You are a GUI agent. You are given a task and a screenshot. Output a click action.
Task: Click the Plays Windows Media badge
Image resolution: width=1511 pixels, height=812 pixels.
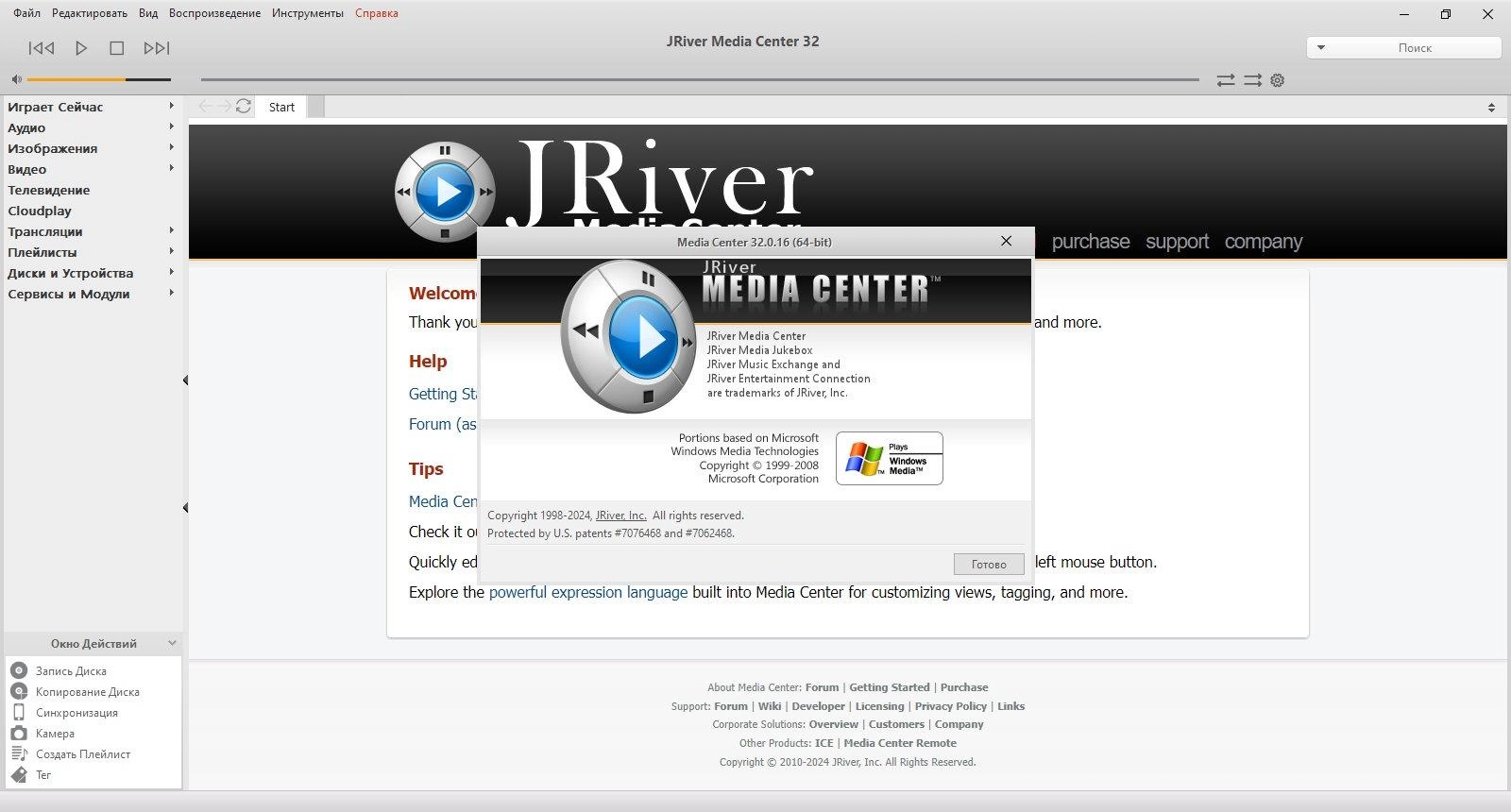coord(890,459)
